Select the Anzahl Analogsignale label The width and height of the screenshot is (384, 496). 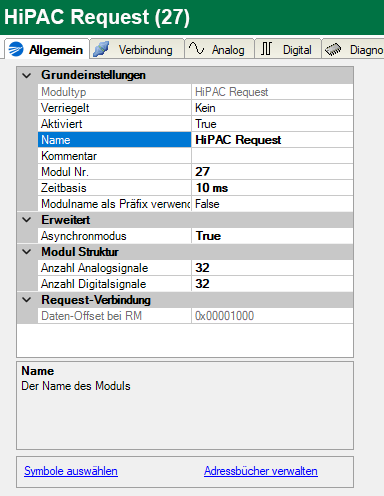(x=114, y=268)
